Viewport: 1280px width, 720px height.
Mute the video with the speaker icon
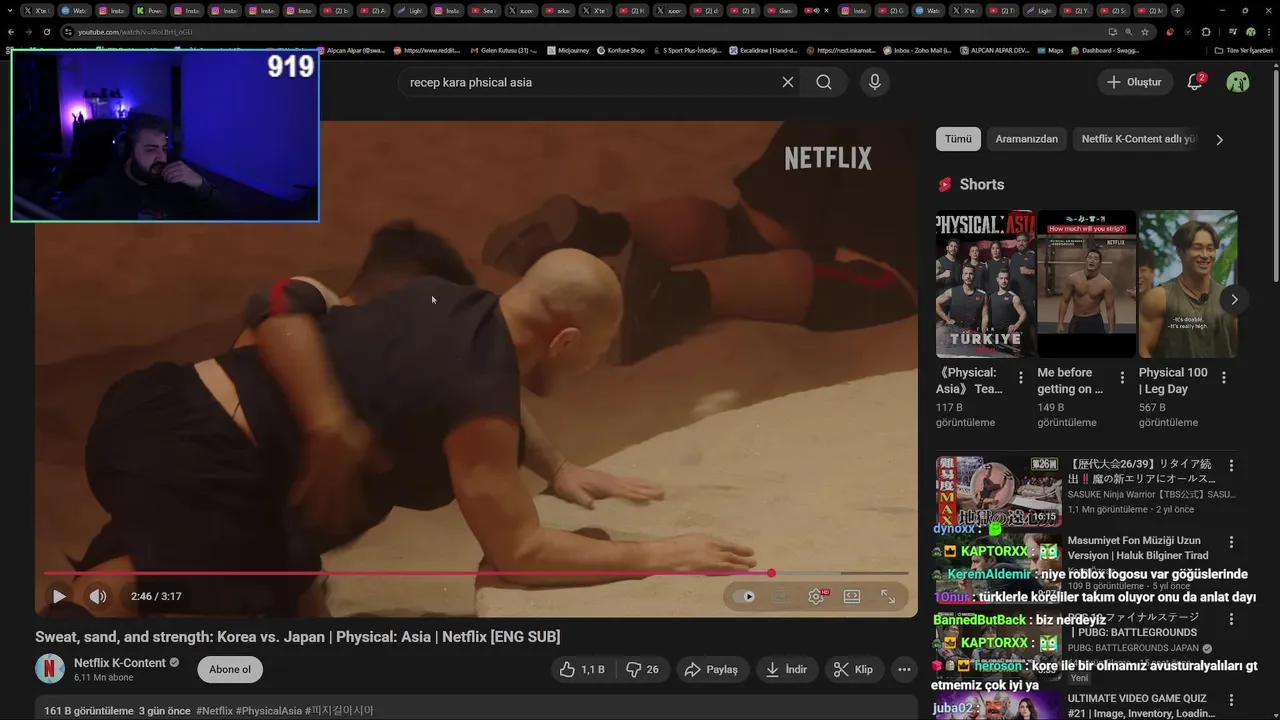tap(97, 596)
